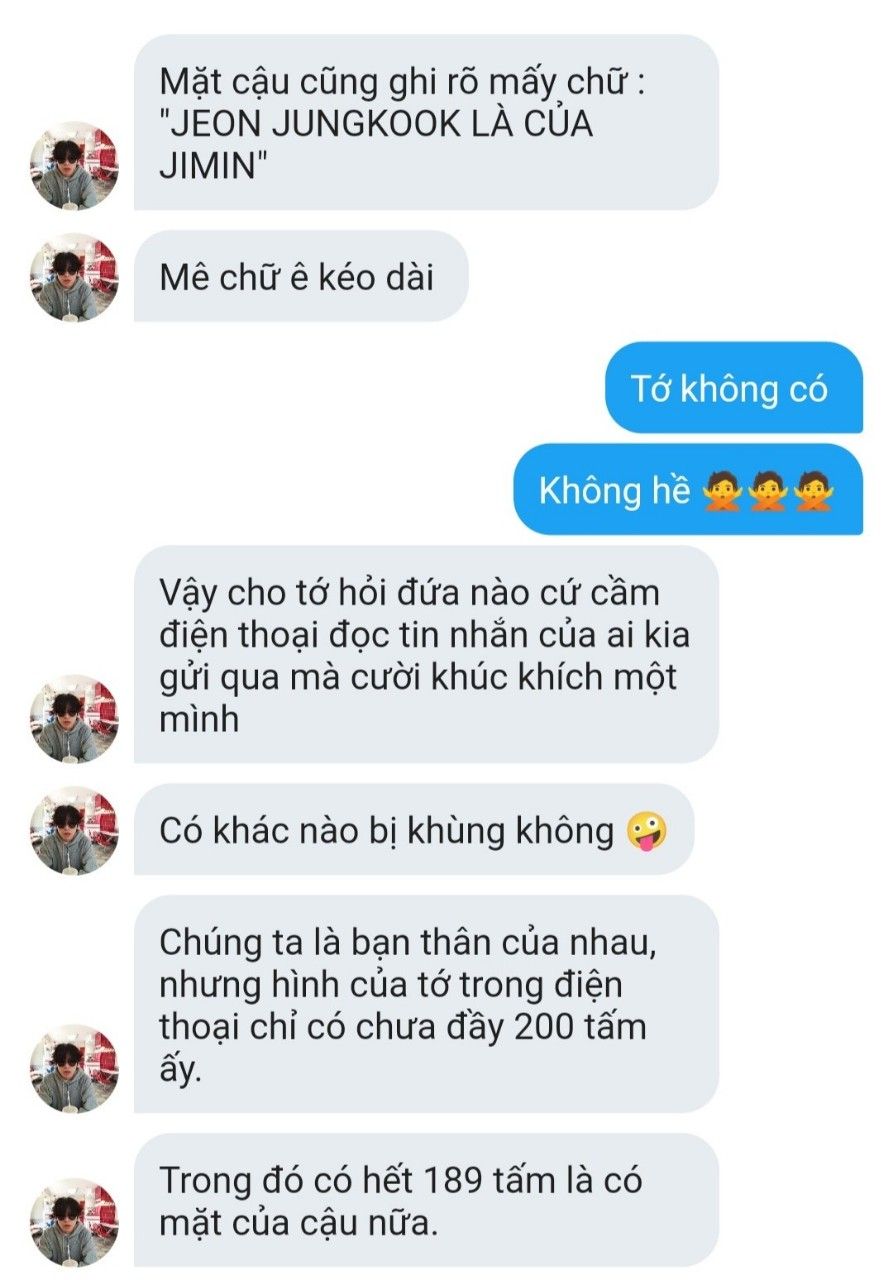Tap the 'Có khác nào bị khùng không' message text
The height and width of the screenshot is (1280, 893).
tap(387, 831)
